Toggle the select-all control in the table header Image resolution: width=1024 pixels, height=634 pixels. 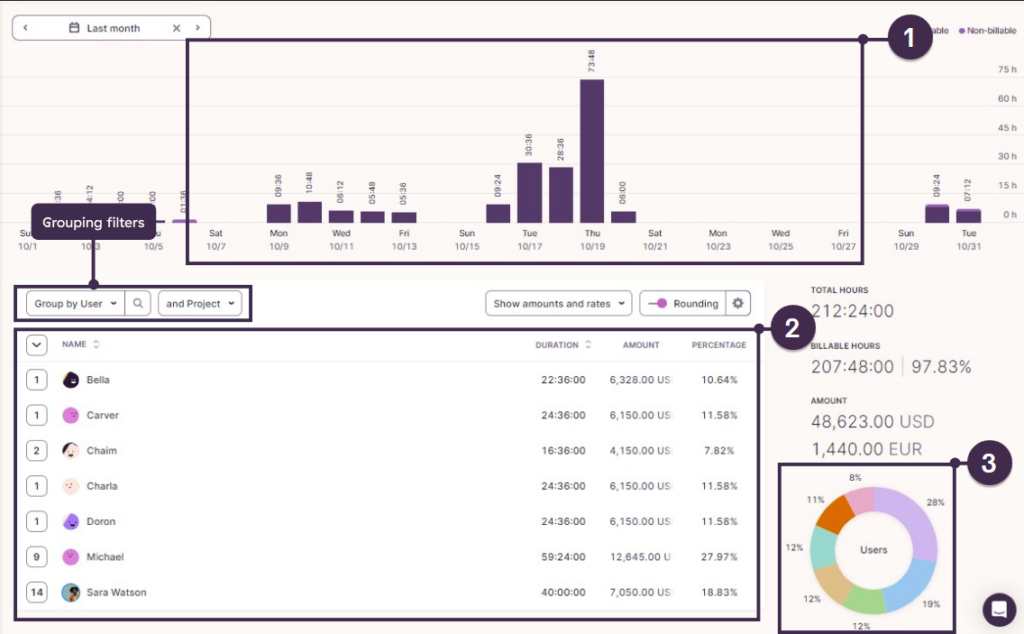[37, 344]
